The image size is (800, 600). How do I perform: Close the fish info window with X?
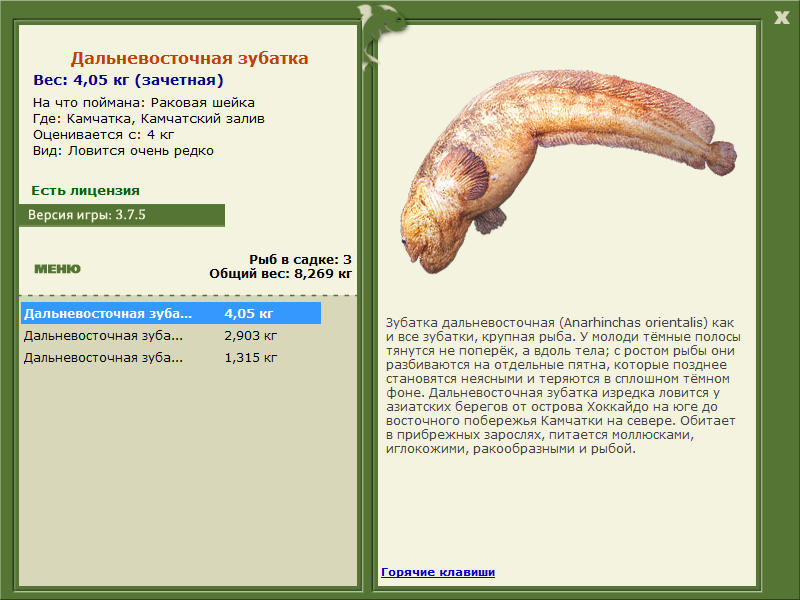coord(781,17)
